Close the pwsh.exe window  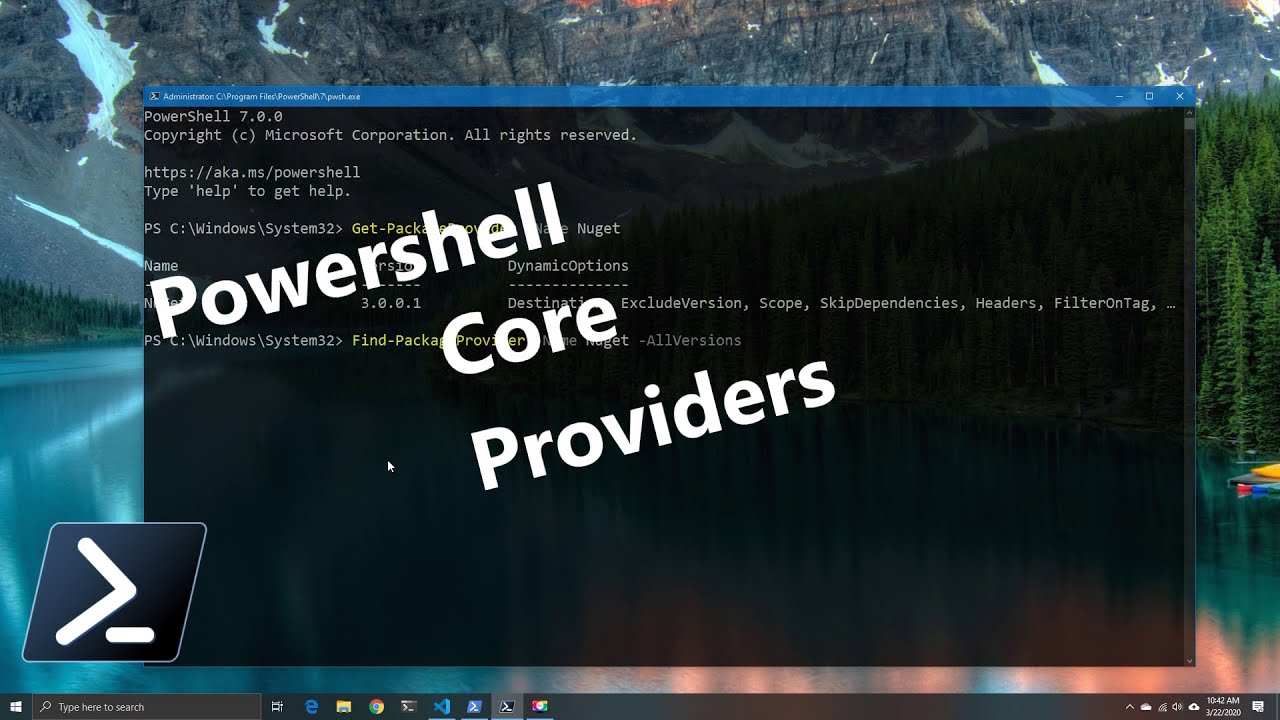[x=1180, y=97]
